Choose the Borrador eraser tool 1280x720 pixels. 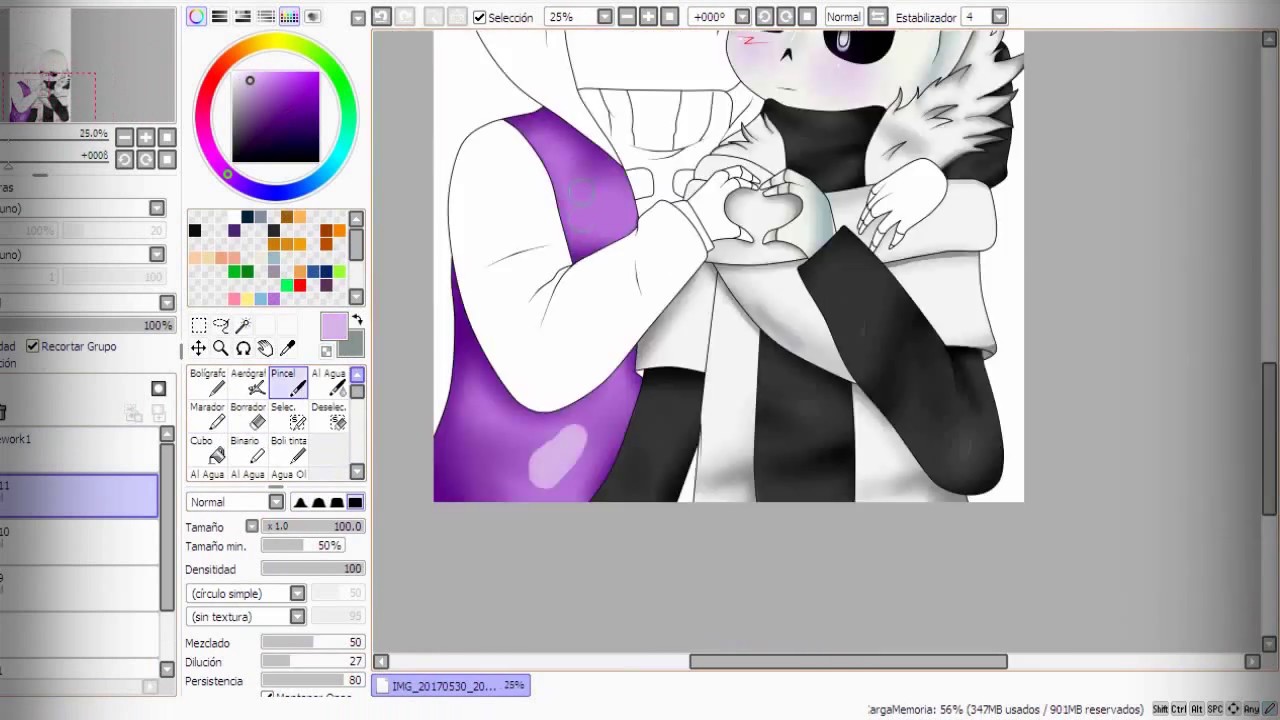[248, 416]
